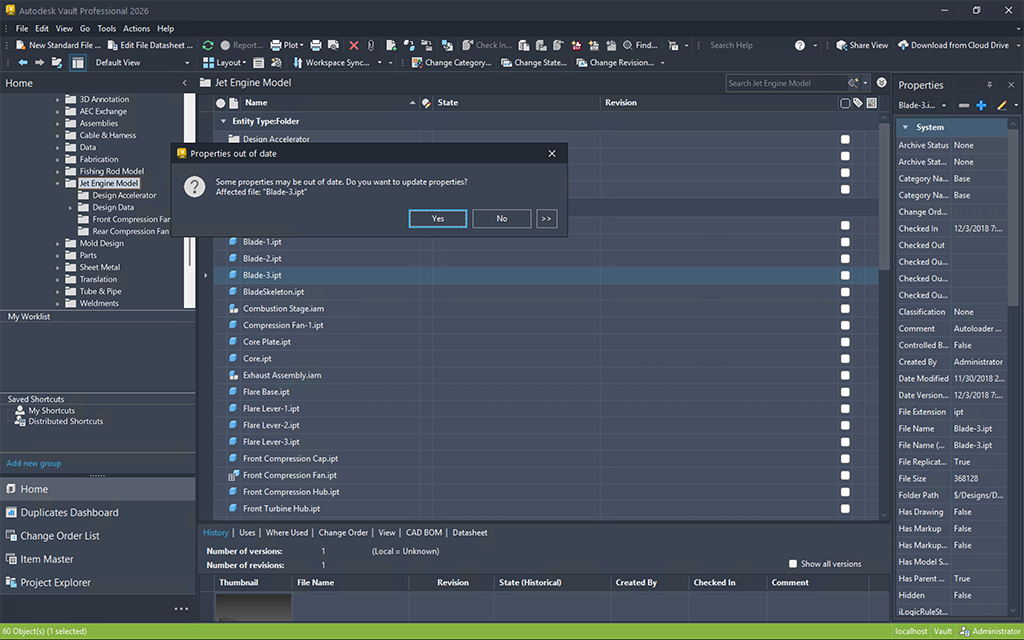
Task: Open the Actions menu
Action: (x=136, y=29)
